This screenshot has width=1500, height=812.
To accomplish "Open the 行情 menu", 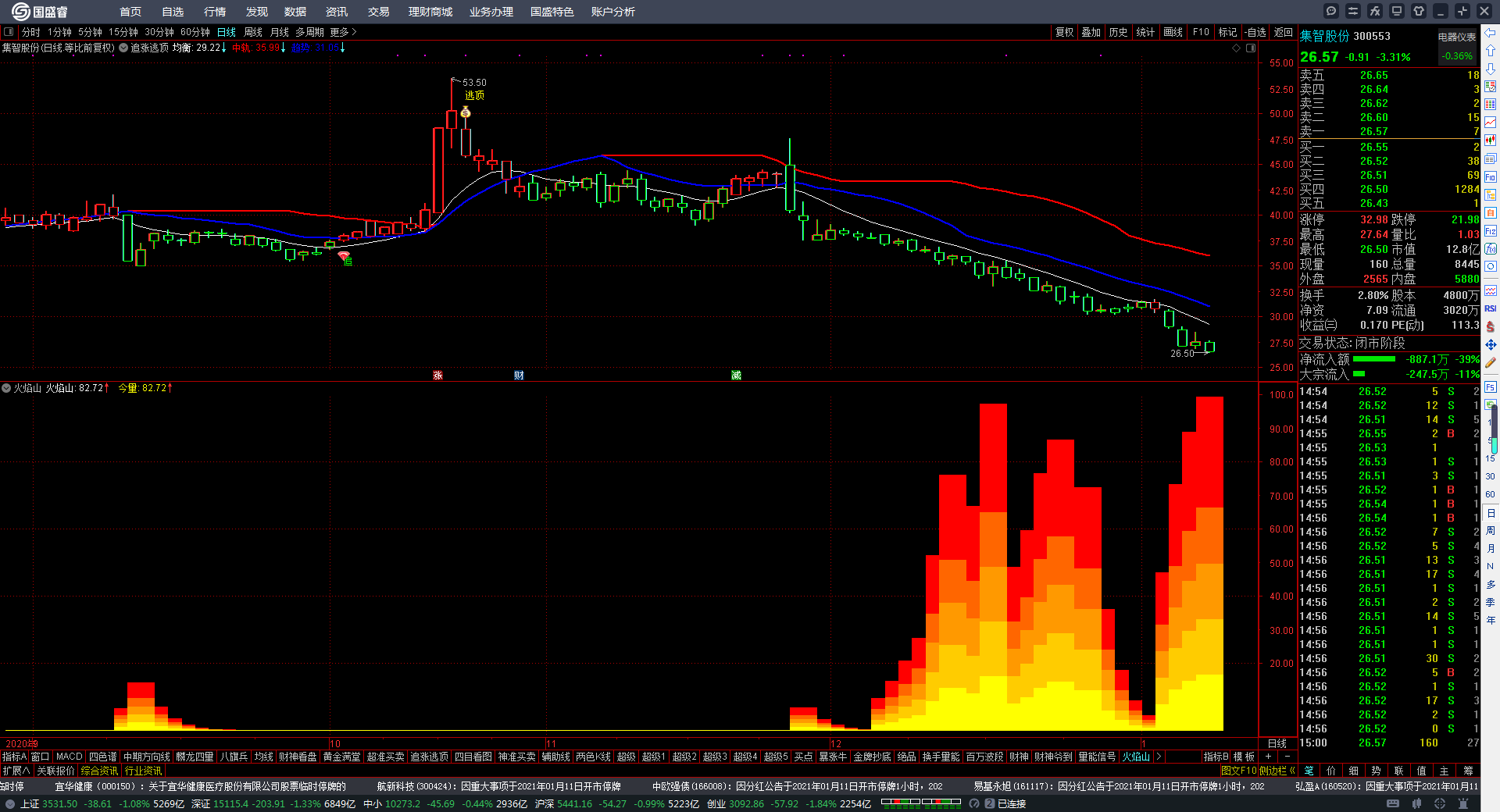I will coord(215,12).
